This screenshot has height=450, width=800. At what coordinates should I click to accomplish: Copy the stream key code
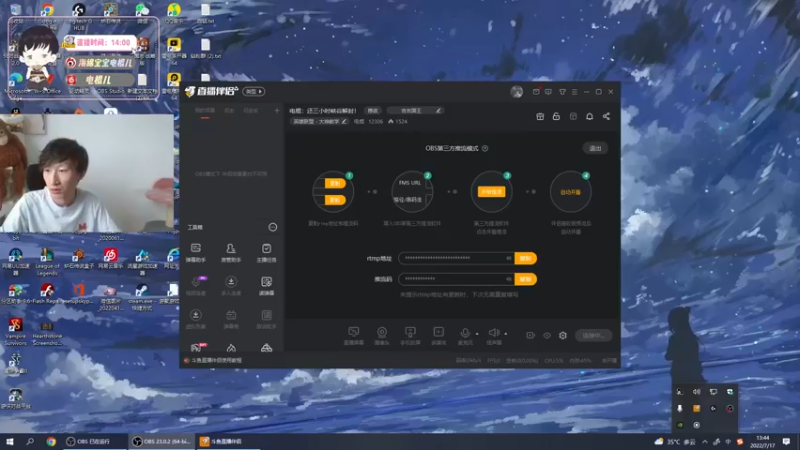[x=526, y=279]
